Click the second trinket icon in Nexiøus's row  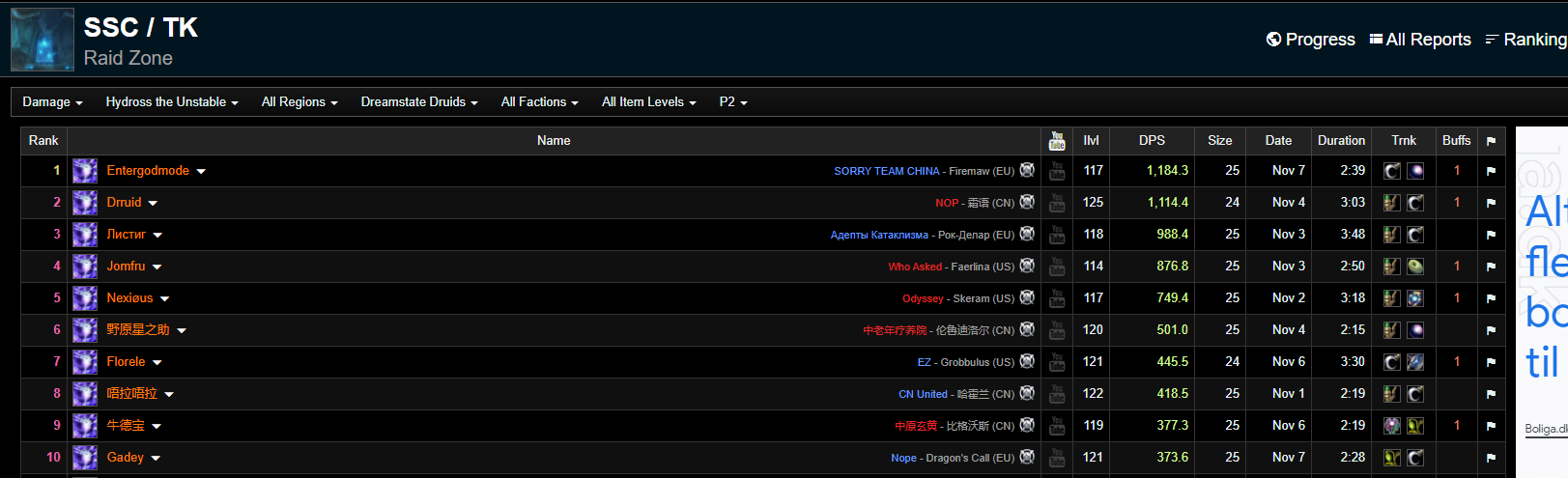click(x=1415, y=298)
